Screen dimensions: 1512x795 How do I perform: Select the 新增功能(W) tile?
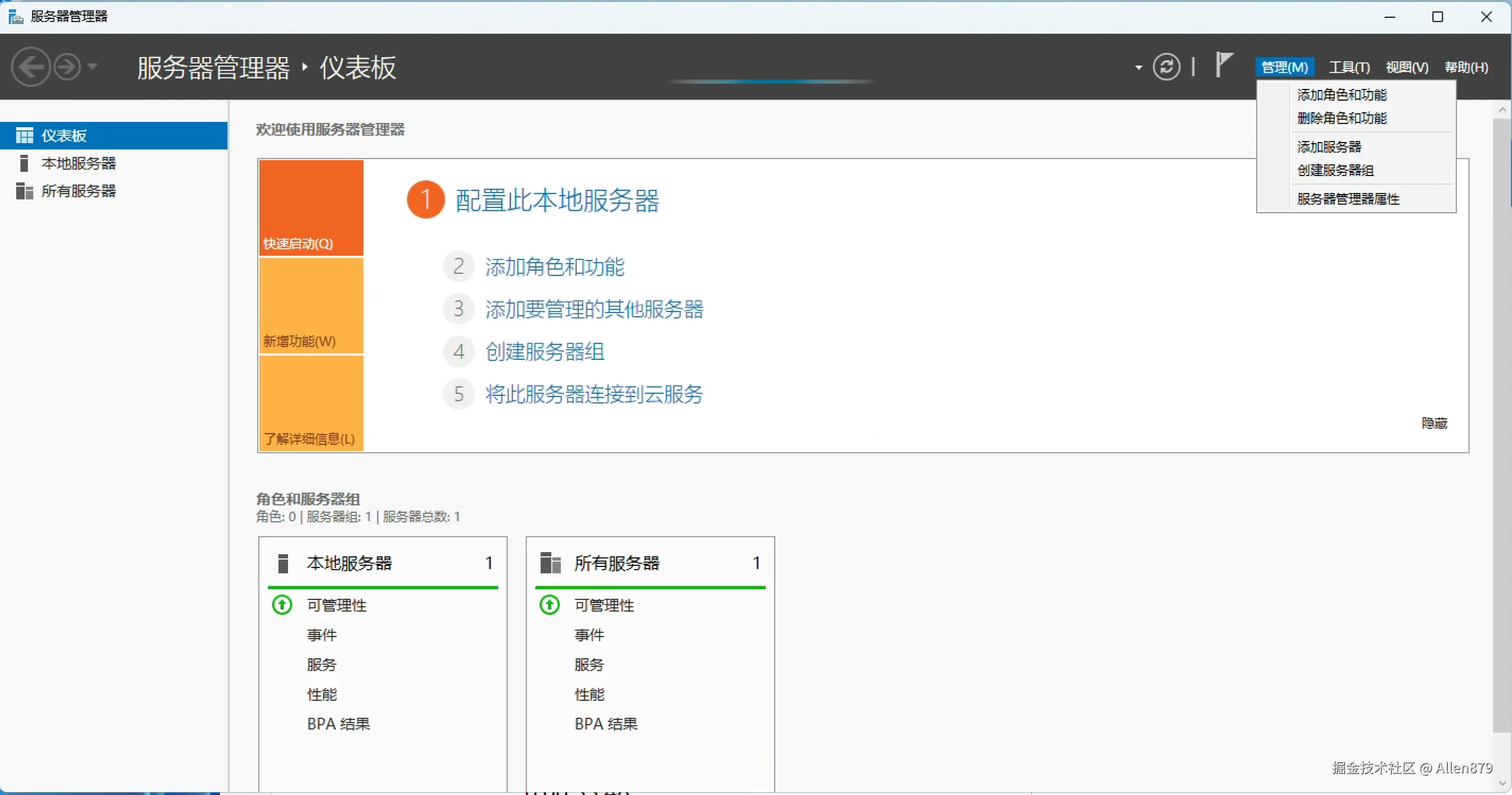pyautogui.click(x=311, y=305)
